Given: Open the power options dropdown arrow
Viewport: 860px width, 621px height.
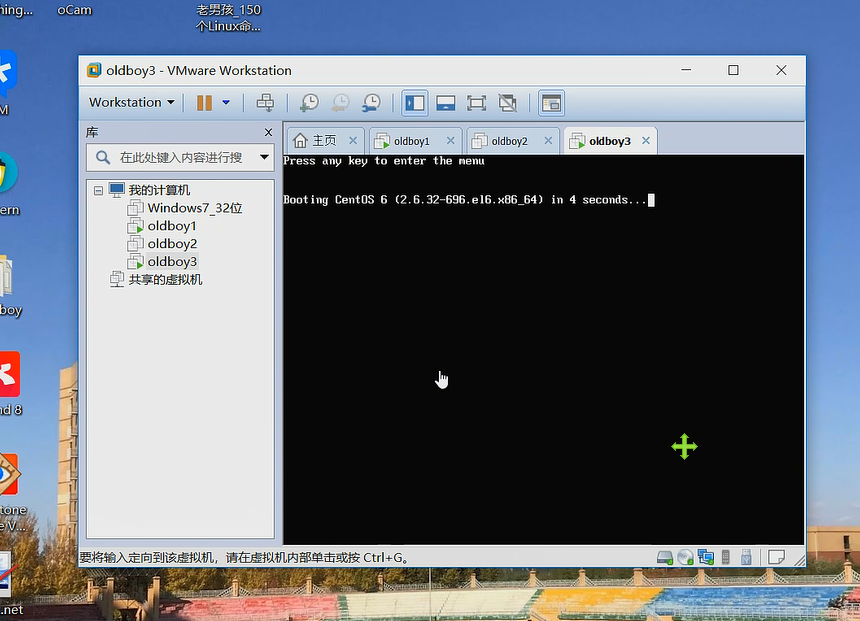Looking at the screenshot, I should [x=226, y=103].
